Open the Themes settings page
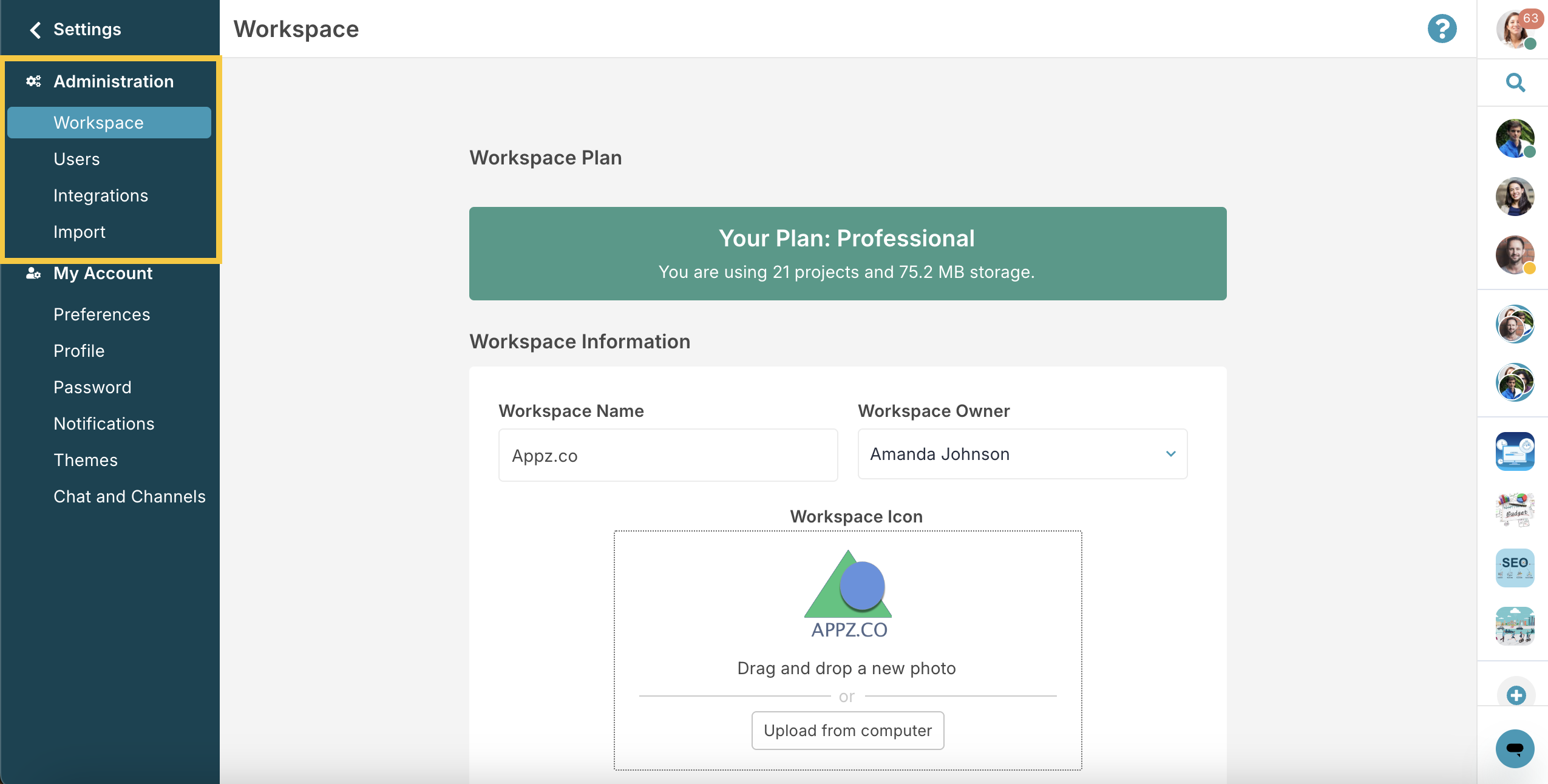This screenshot has height=784, width=1548. click(x=86, y=460)
